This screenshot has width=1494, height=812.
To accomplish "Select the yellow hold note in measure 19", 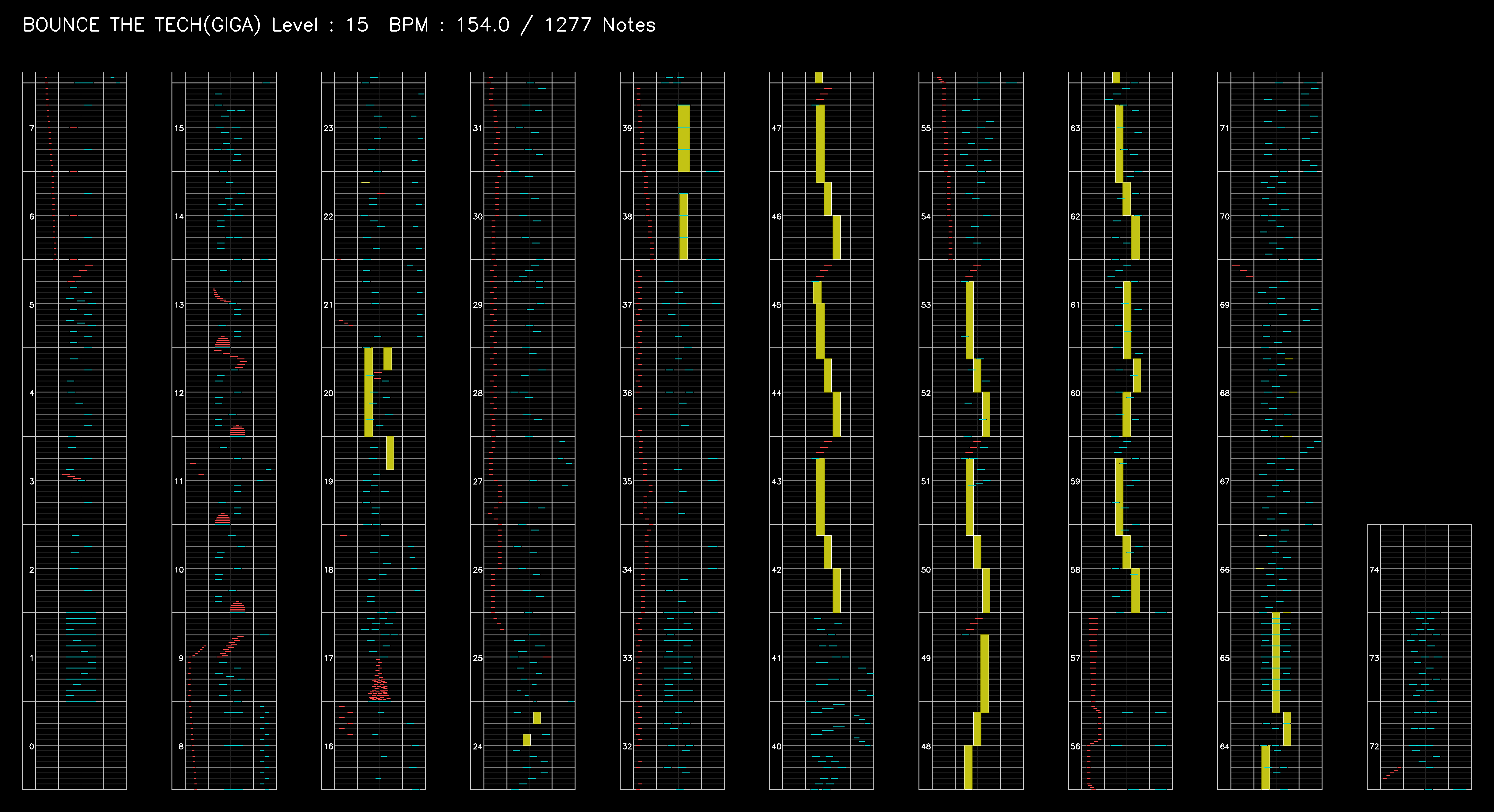I will click(x=390, y=453).
